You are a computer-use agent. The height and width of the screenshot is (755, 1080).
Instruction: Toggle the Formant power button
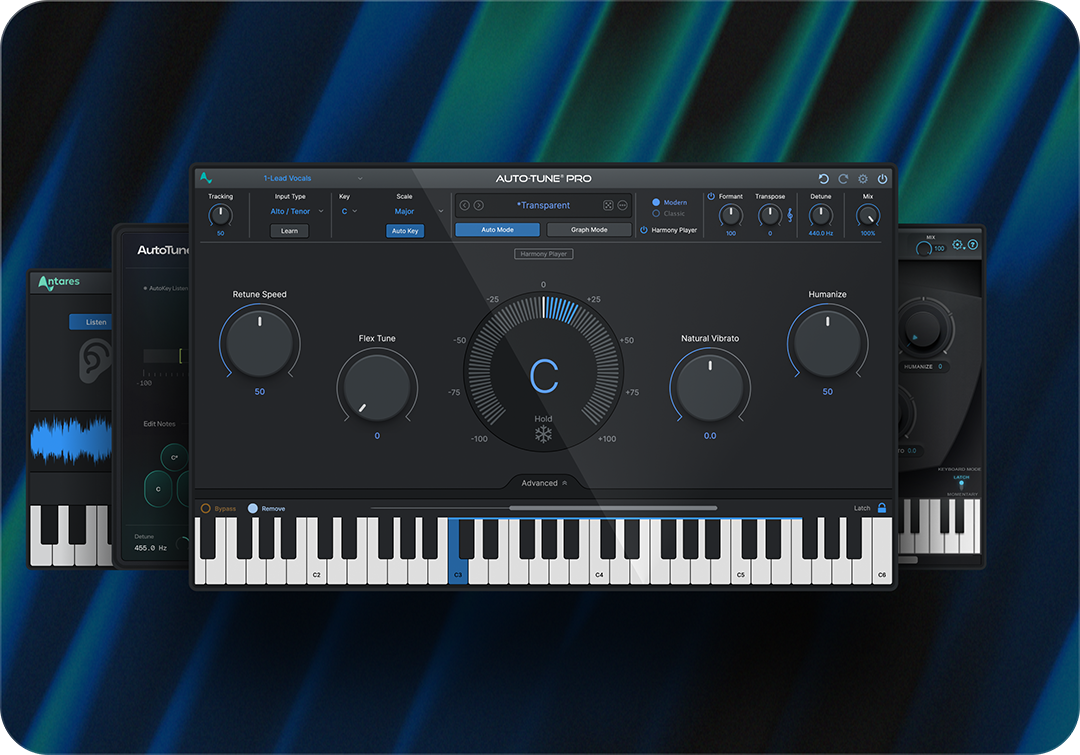click(711, 196)
